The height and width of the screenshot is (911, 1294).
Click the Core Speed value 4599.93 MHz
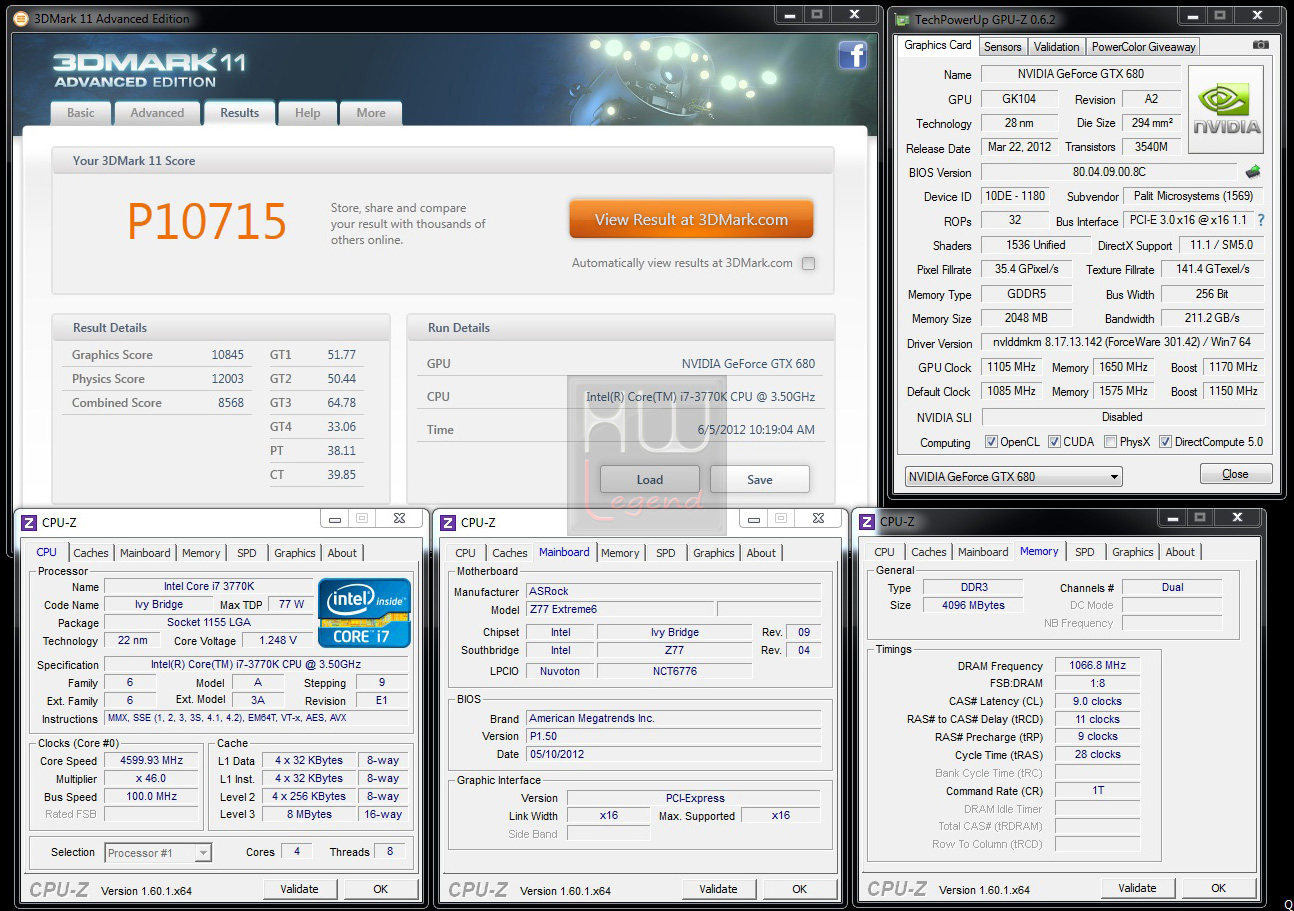point(152,761)
